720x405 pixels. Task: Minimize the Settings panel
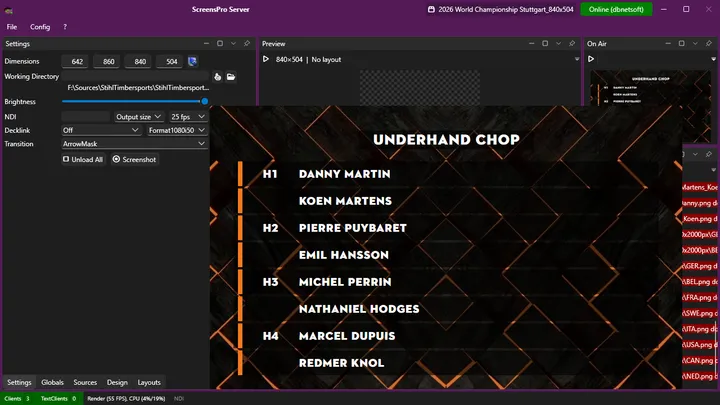[x=206, y=44]
